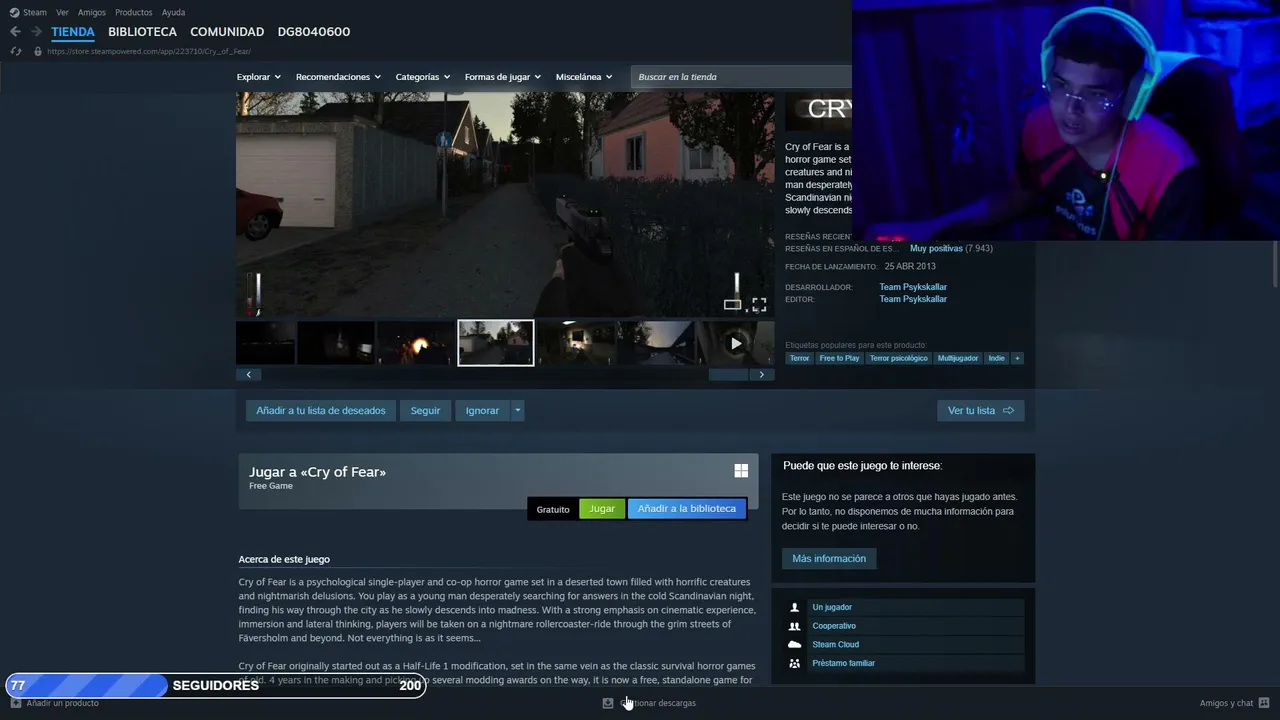Select the highlighted street screenshot thumbnail

click(x=496, y=343)
